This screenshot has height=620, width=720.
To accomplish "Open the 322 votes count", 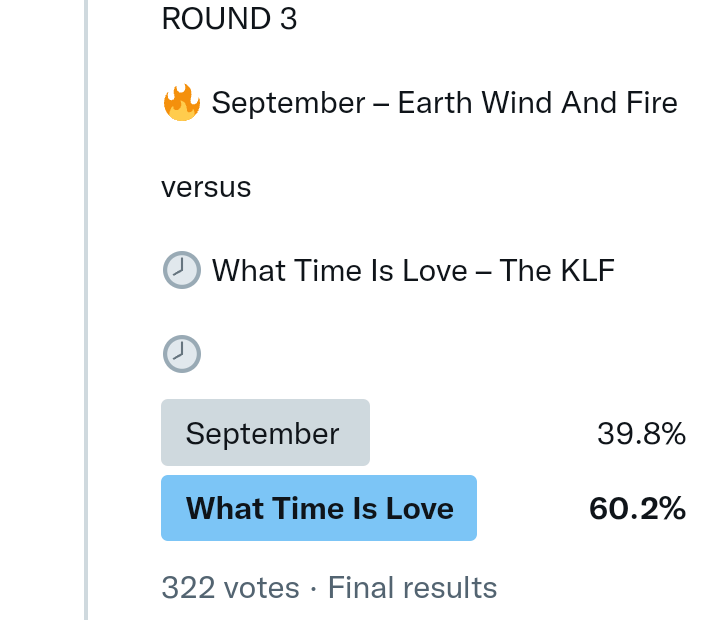I will tap(230, 587).
